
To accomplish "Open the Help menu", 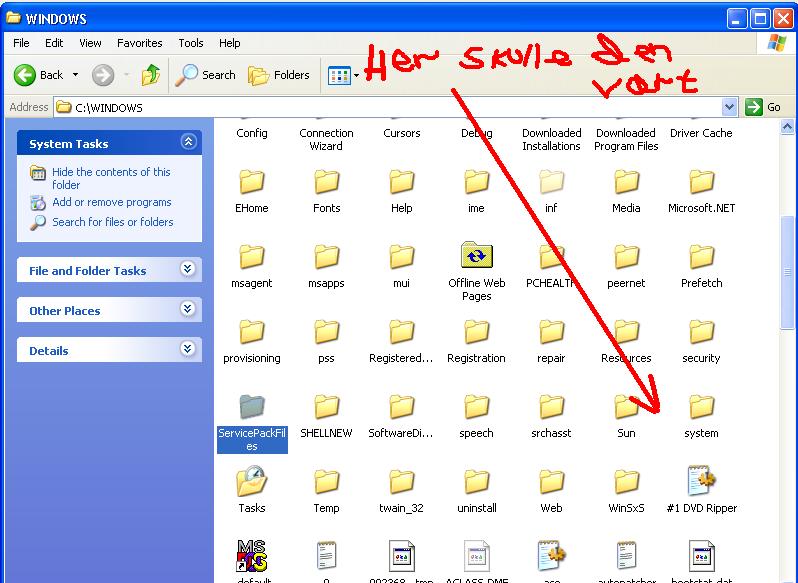I will coord(230,43).
